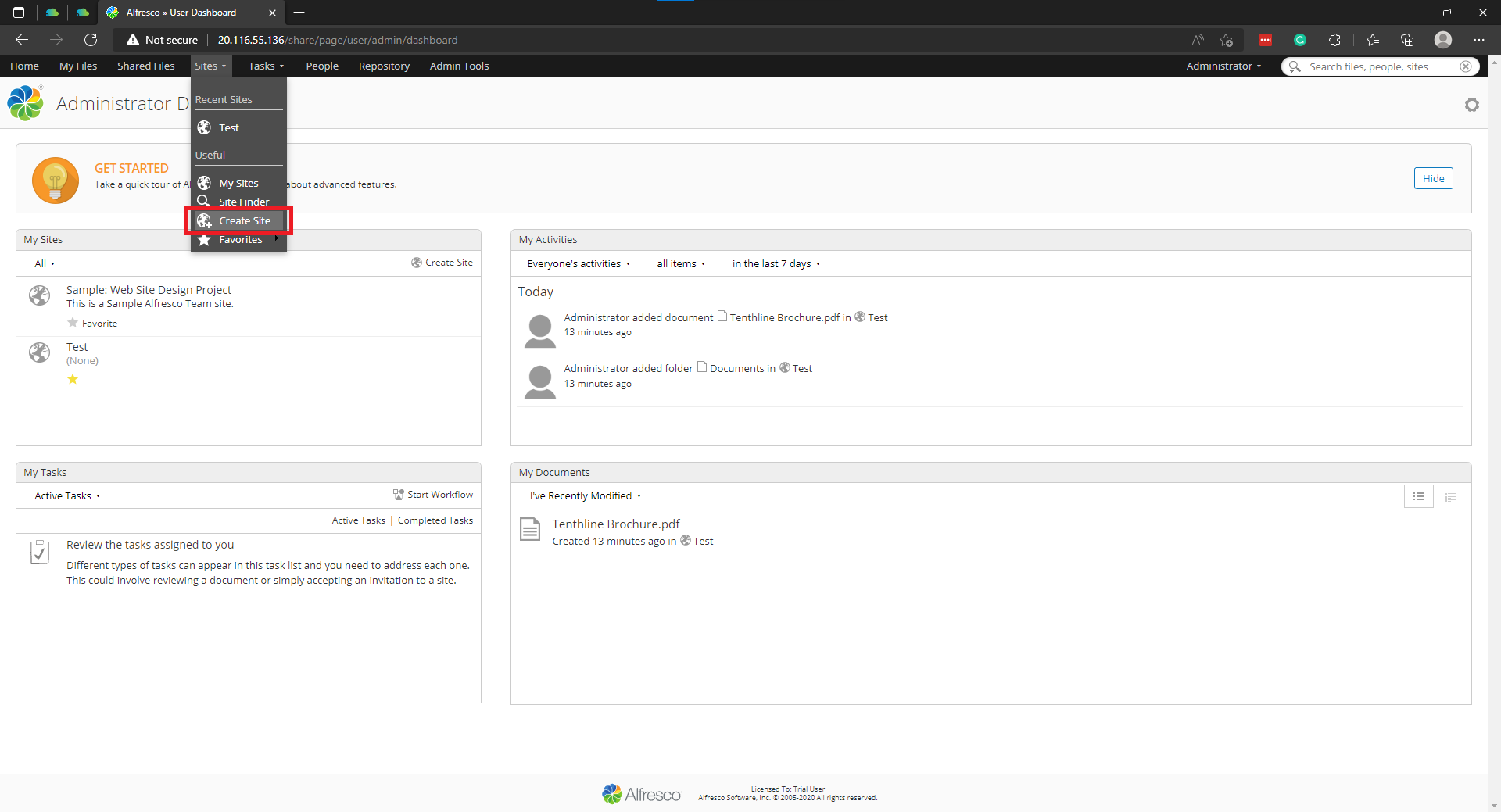Screen dimensions: 1501x812
Task: Switch My Documents to simple view
Action: point(1419,496)
